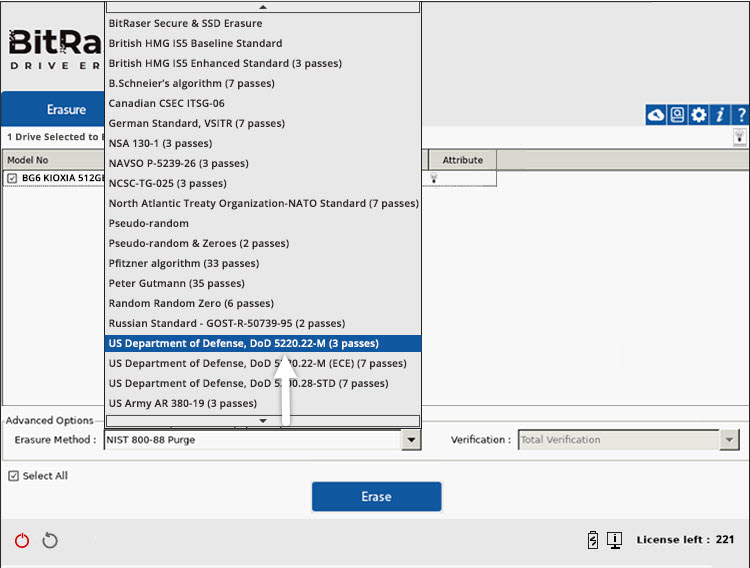Image resolution: width=750 pixels, height=568 pixels.
Task: Open the help question mark icon
Action: 740,115
